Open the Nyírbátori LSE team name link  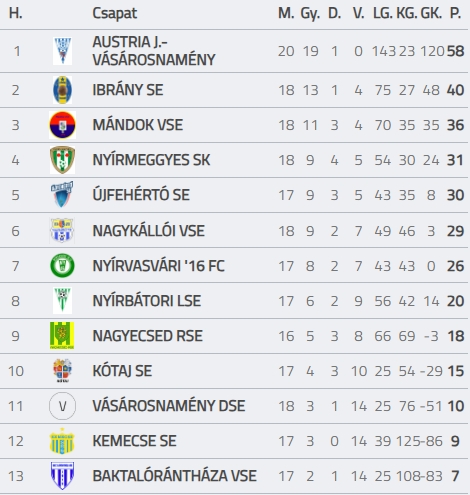point(147,301)
